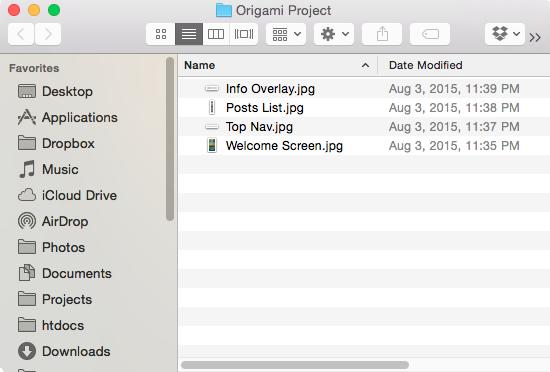Close the Origami Project window
The width and height of the screenshot is (550, 372).
point(14,10)
